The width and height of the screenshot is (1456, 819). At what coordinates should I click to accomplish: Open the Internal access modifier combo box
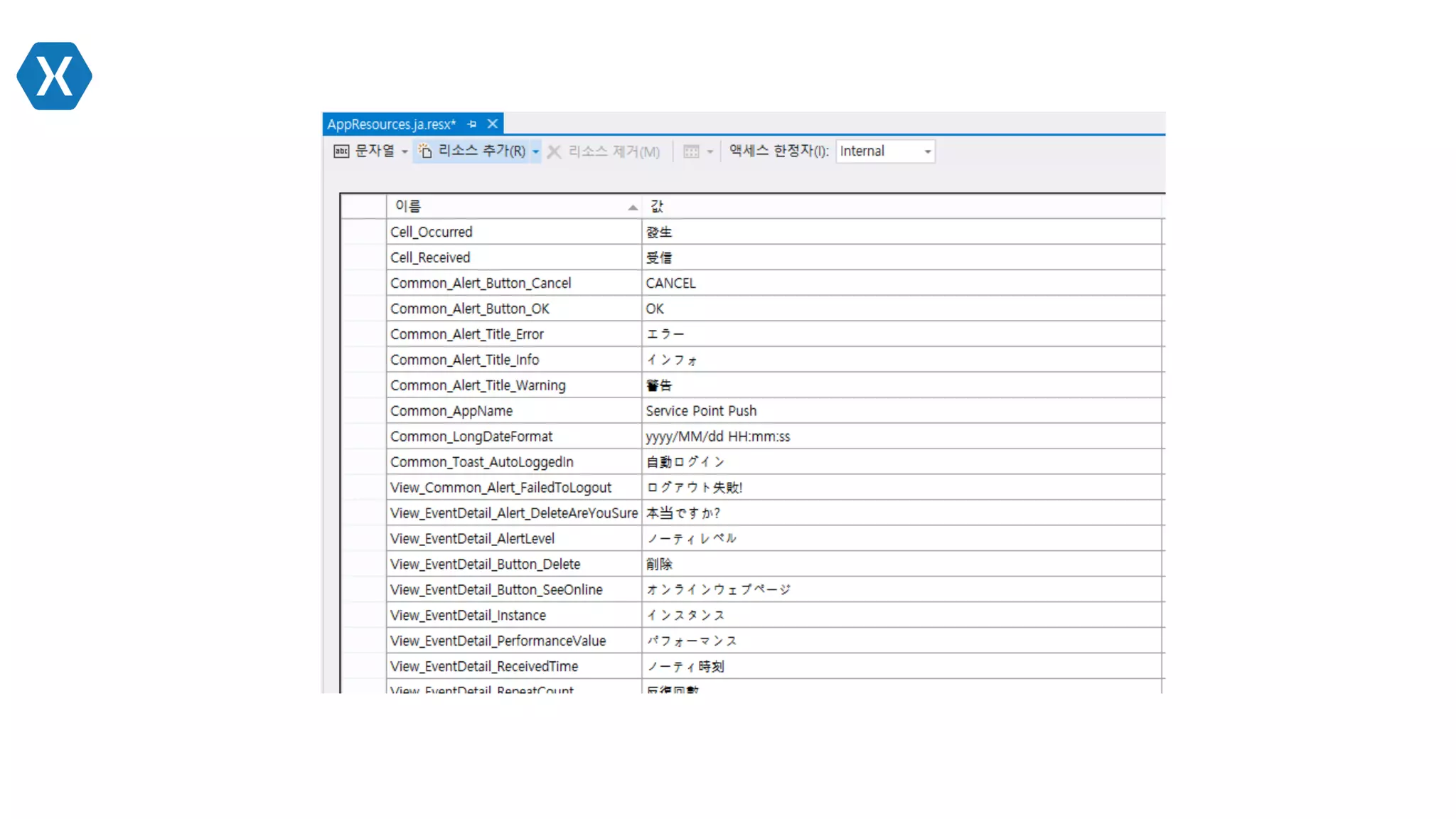[x=885, y=151]
